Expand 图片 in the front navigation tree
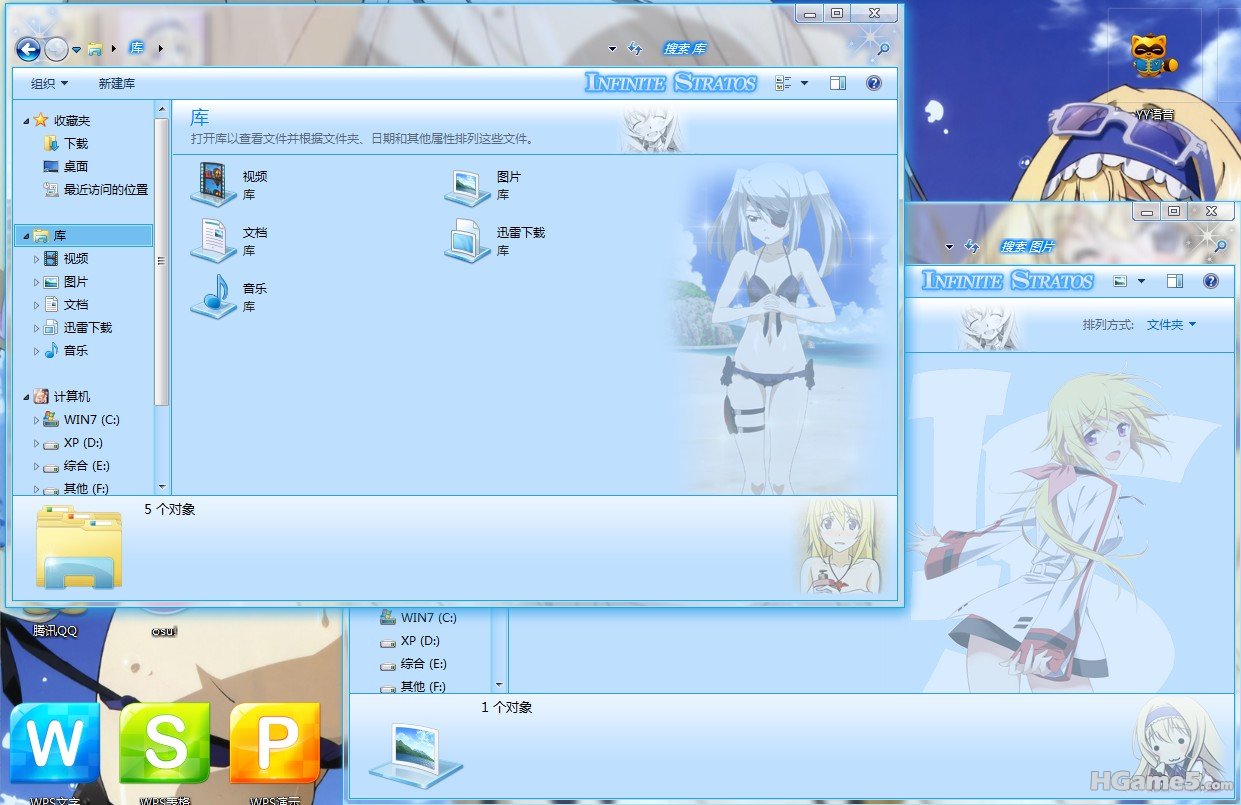This screenshot has height=805, width=1241. 37,282
